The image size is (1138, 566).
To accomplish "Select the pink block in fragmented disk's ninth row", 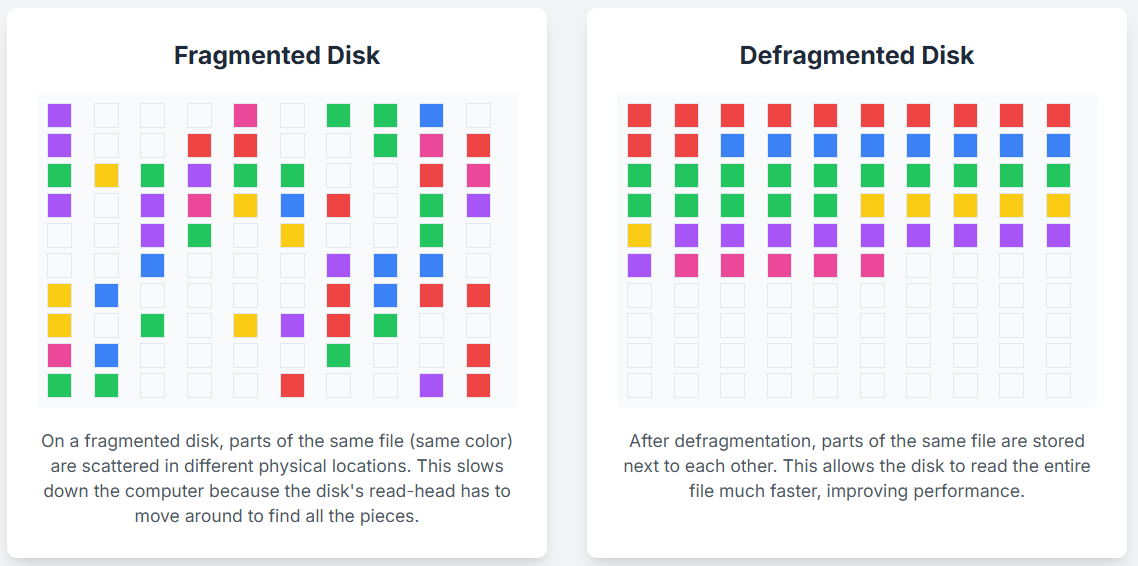I will click(x=60, y=356).
